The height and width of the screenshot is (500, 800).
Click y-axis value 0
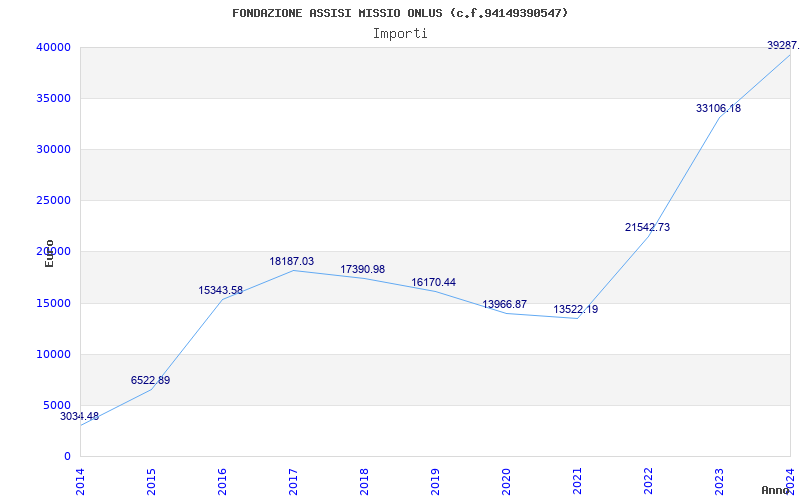coord(67,457)
